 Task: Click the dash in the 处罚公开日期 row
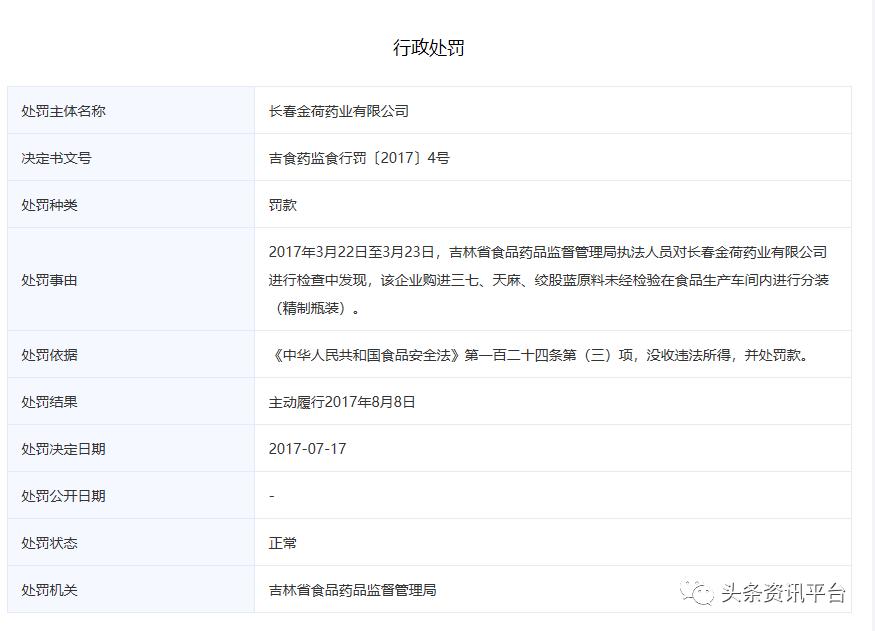click(x=268, y=496)
